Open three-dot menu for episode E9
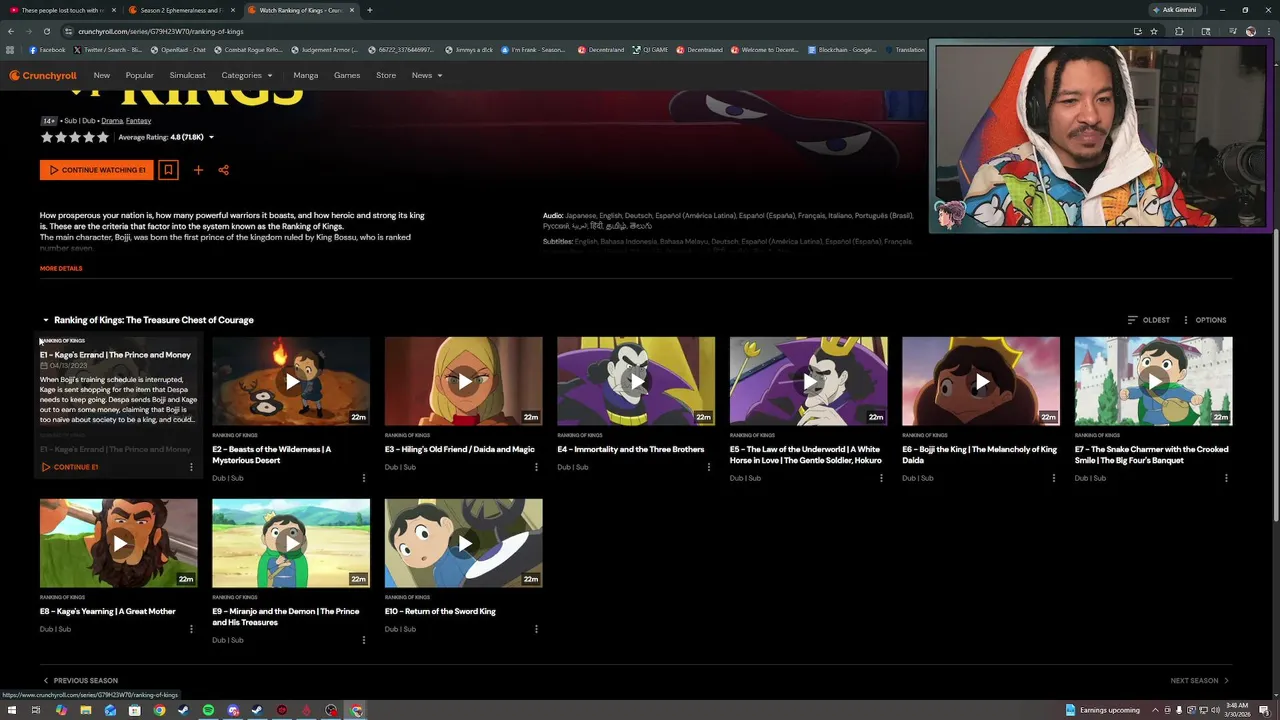The height and width of the screenshot is (720, 1280). (364, 640)
